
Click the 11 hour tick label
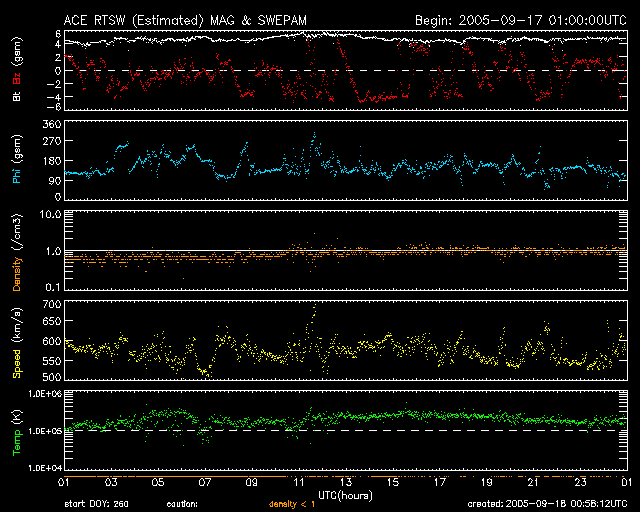pos(299,482)
